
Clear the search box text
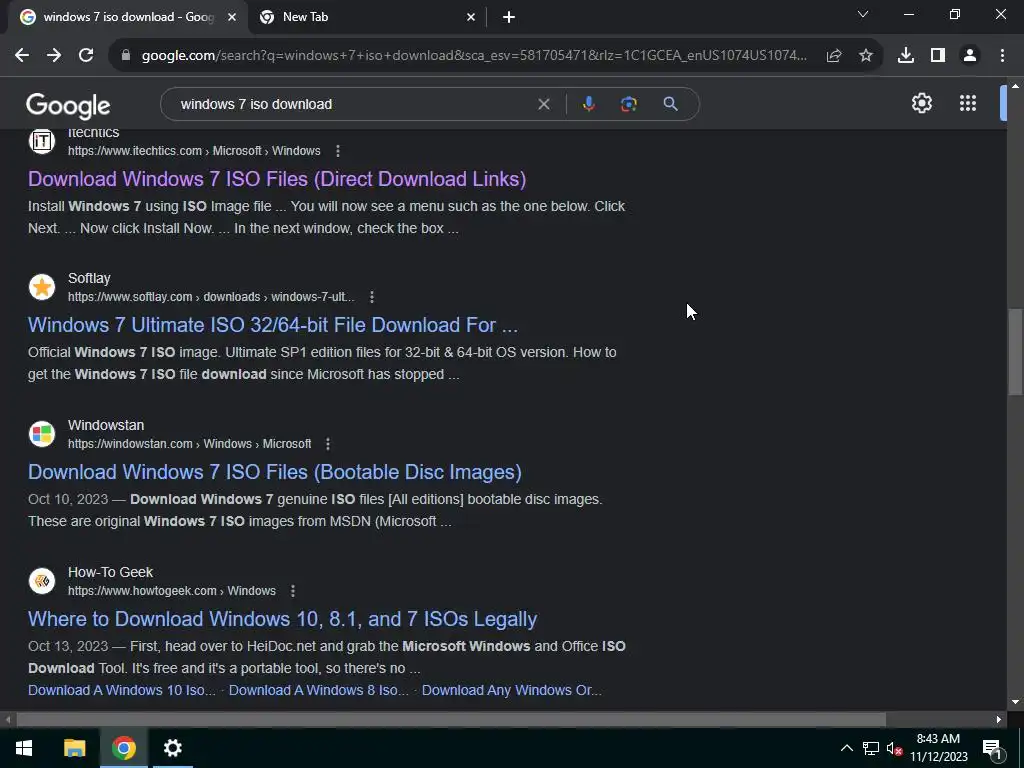pos(543,104)
